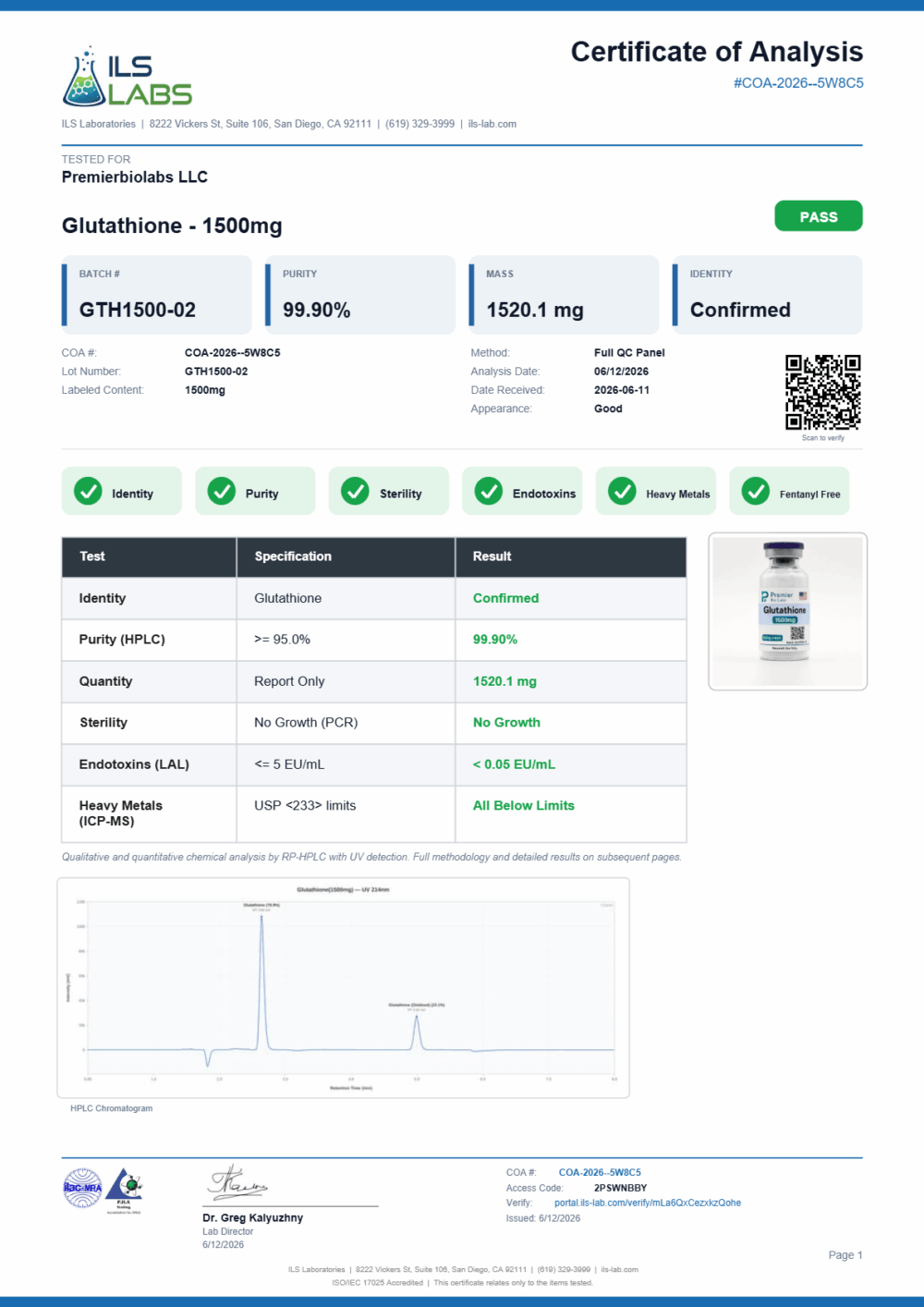Click the Purity 99.90% summary card
This screenshot has height=1307, width=924.
click(x=360, y=295)
